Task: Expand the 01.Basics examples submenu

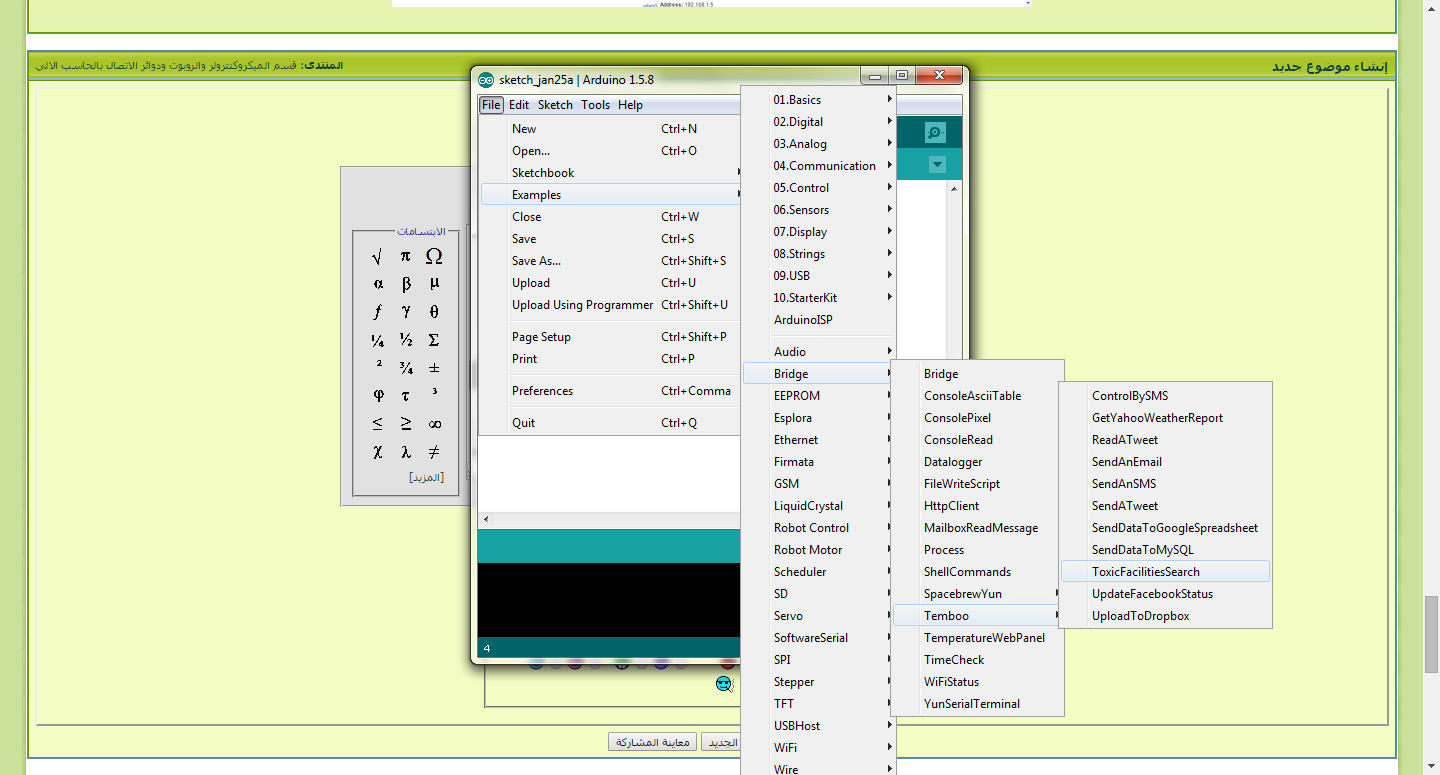Action: point(819,100)
